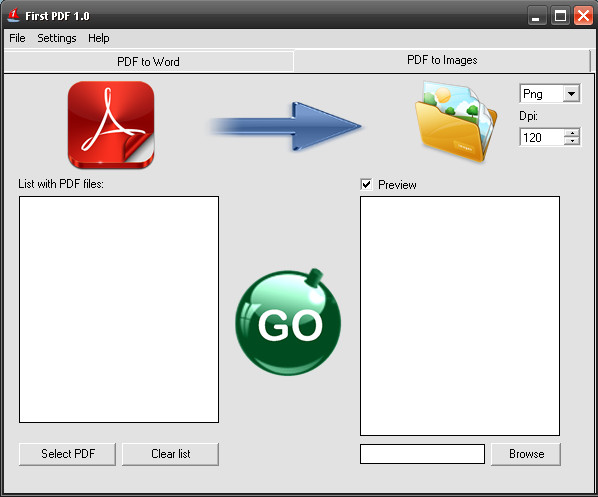Image resolution: width=598 pixels, height=497 pixels.
Task: Click the First PDF sailboat title icon
Action: pos(14,16)
